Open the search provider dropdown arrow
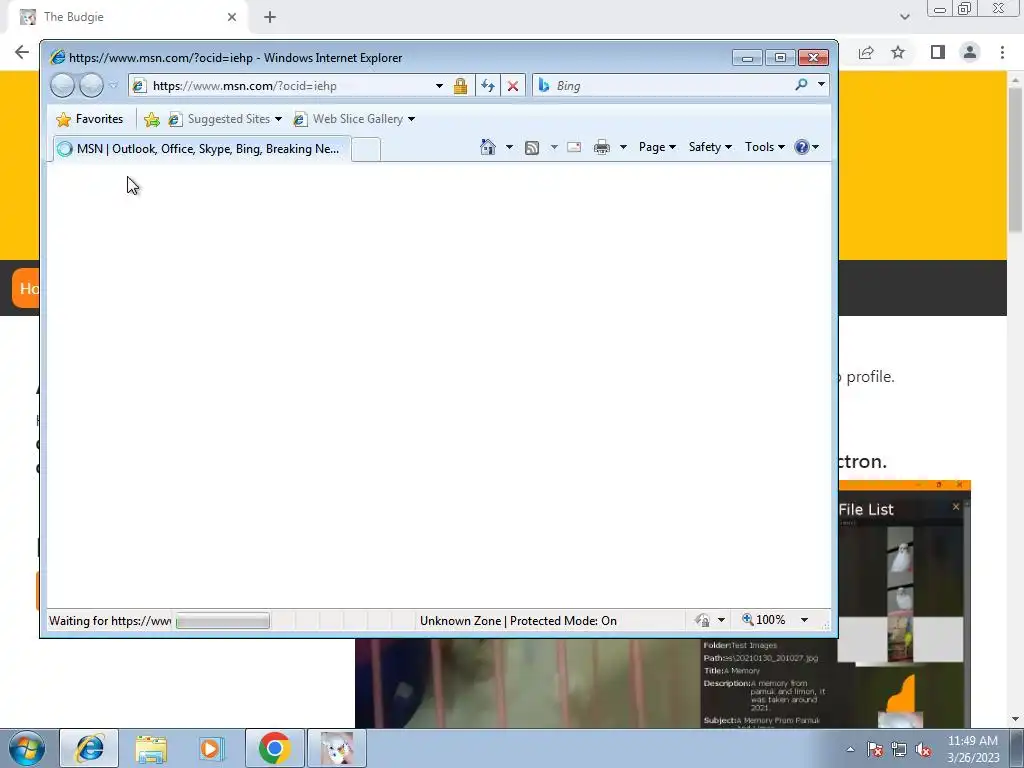The width and height of the screenshot is (1024, 768). tap(821, 85)
